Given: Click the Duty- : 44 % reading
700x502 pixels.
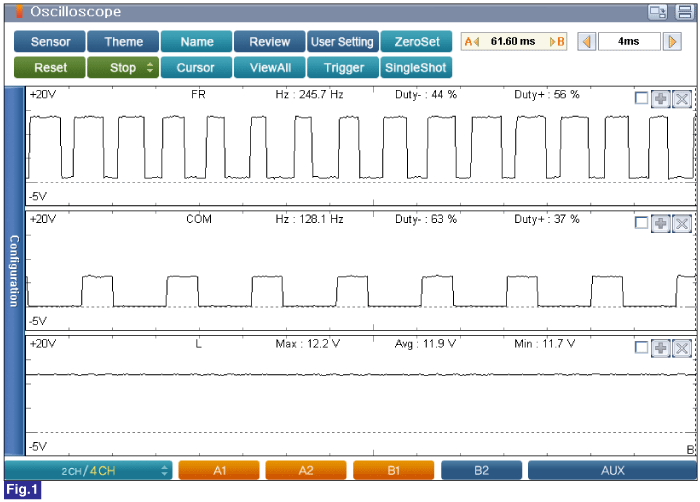Looking at the screenshot, I should [426, 95].
